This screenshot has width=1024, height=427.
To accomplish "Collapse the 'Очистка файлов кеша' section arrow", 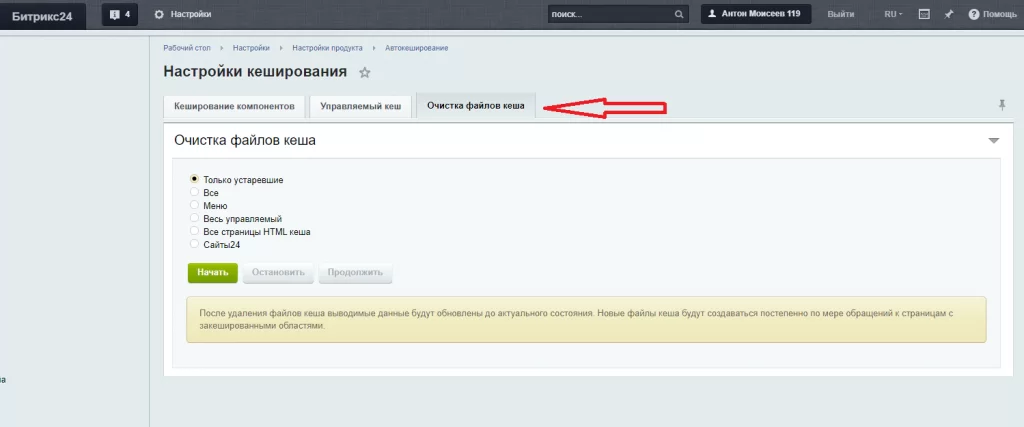I will pos(993,141).
